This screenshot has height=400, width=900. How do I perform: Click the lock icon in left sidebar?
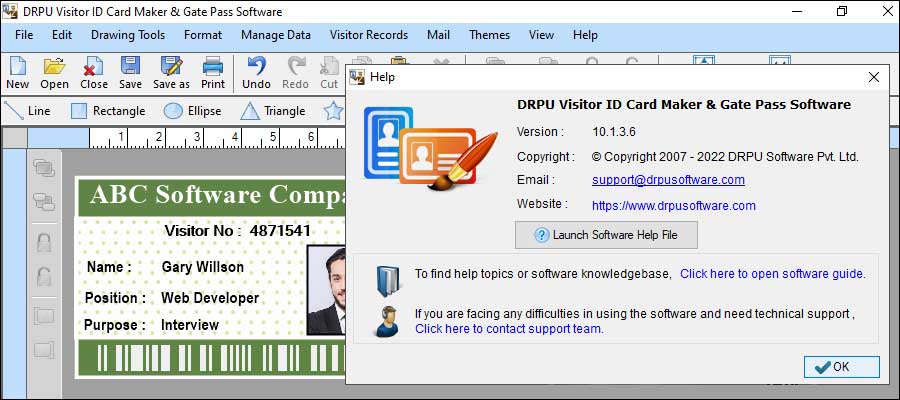[44, 242]
